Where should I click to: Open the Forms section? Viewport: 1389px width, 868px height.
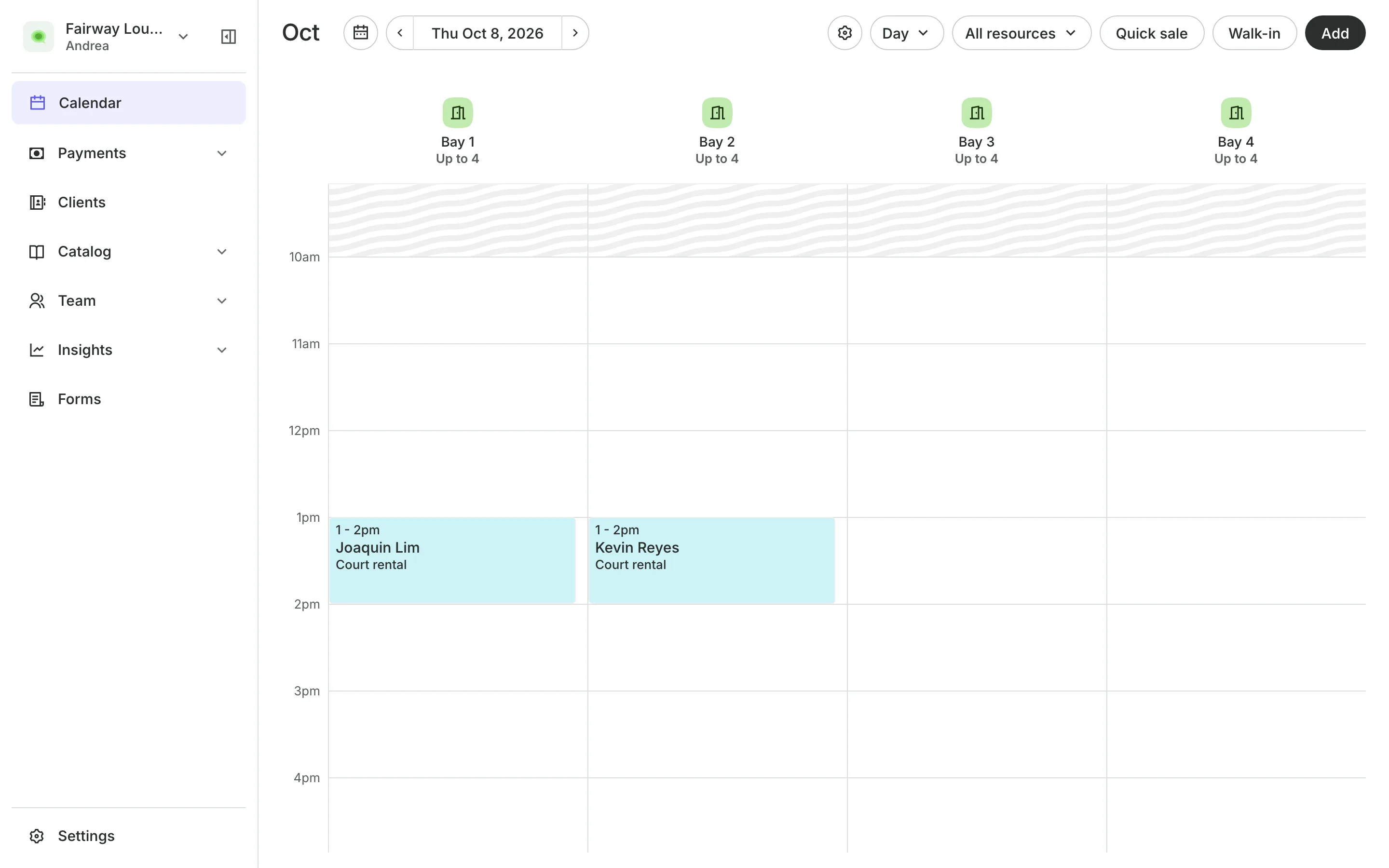[x=129, y=399]
